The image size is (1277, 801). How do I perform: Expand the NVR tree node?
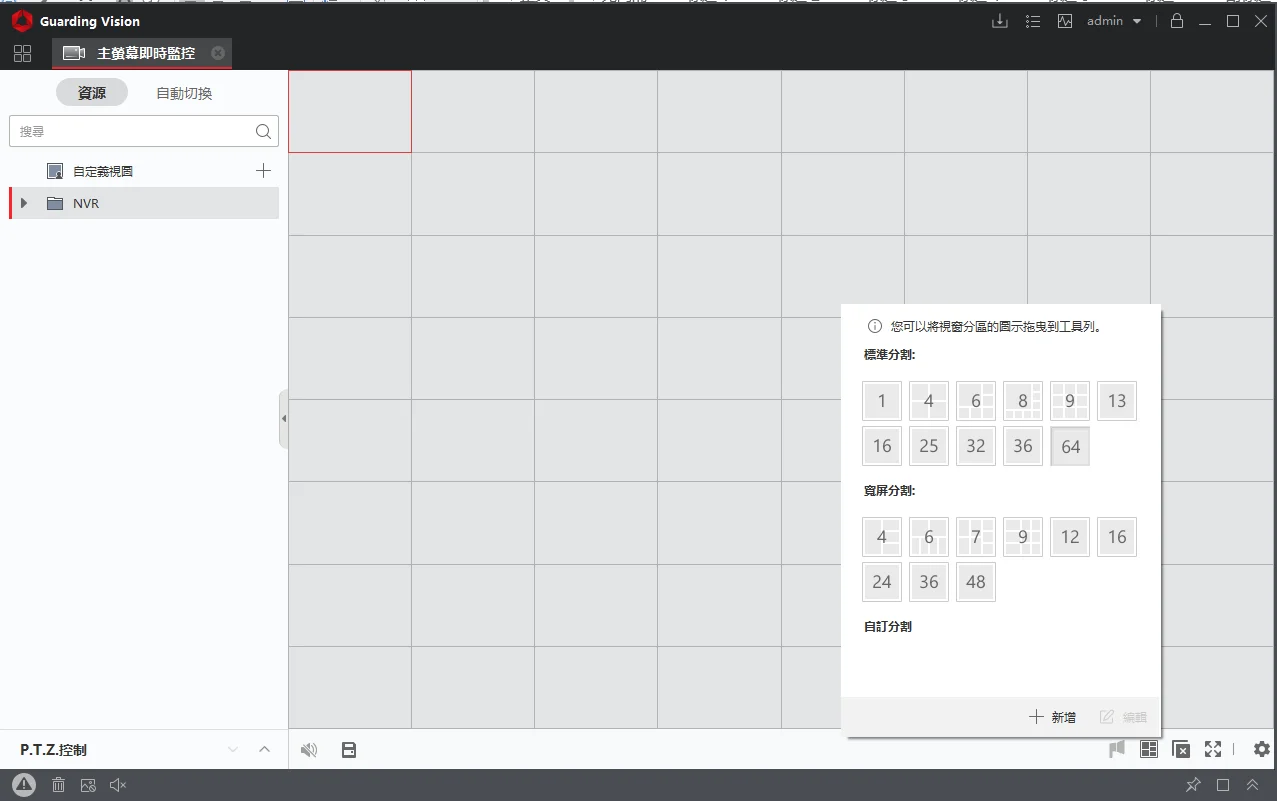25,204
